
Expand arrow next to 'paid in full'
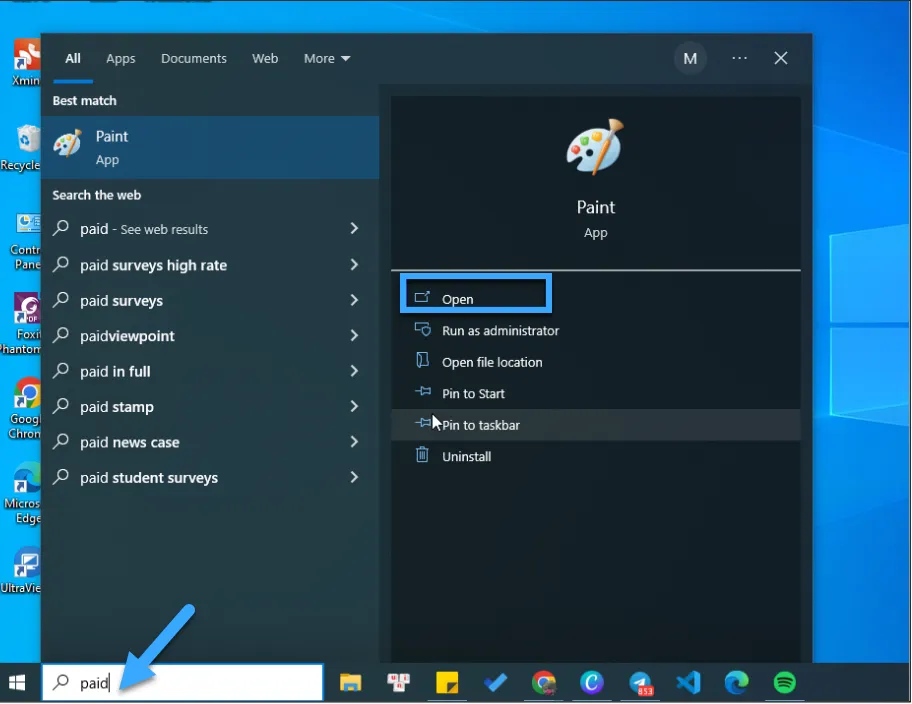[x=354, y=371]
